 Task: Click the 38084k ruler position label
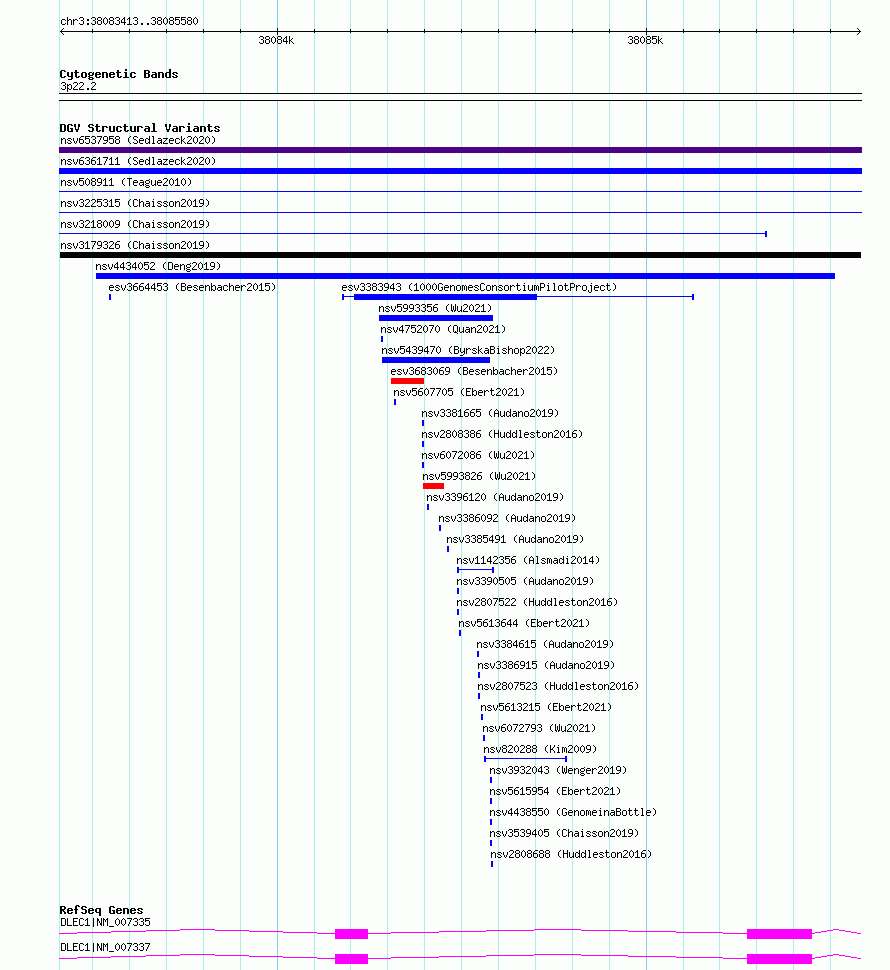click(x=276, y=41)
